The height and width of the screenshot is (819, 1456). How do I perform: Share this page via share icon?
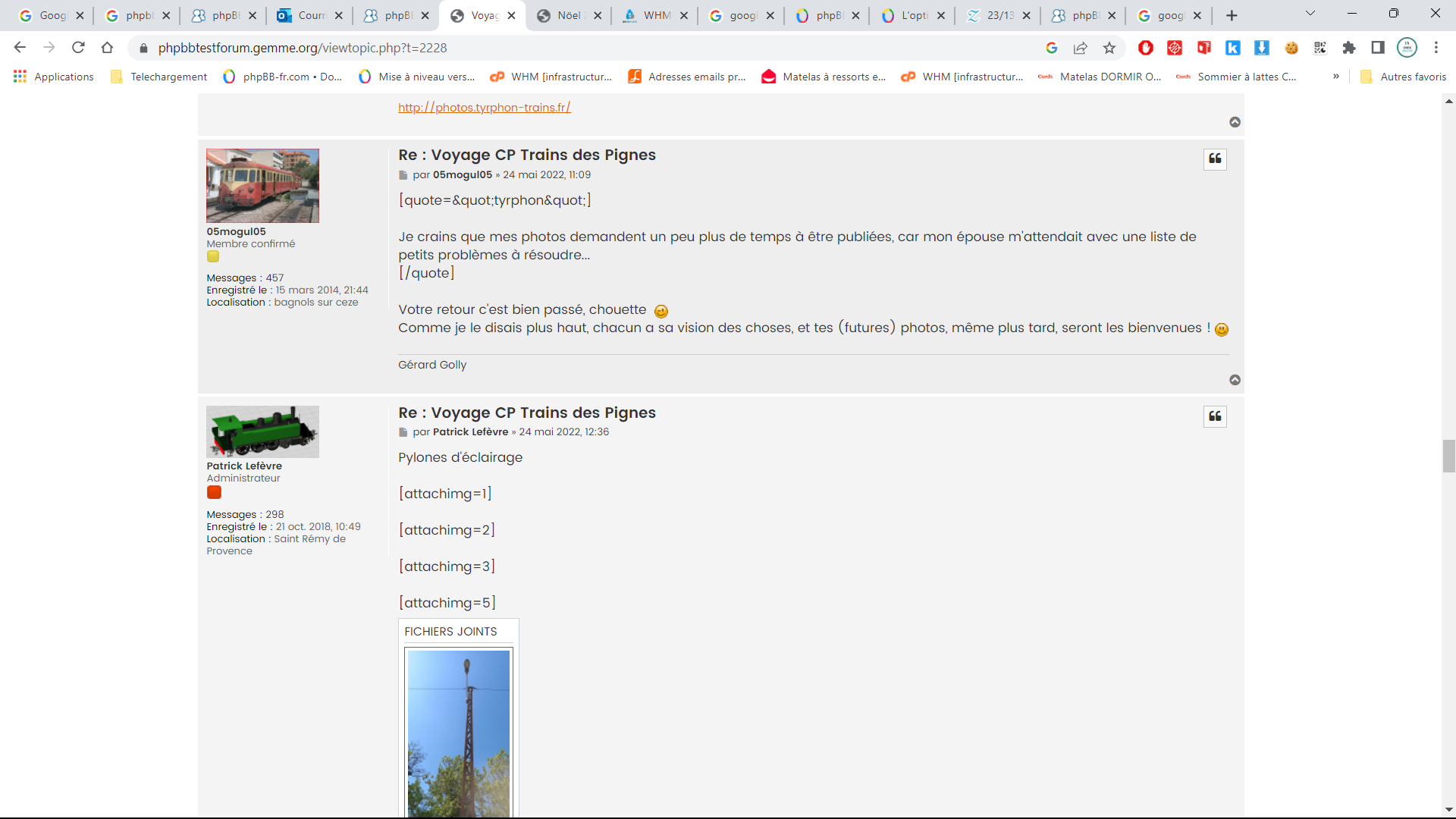tap(1081, 48)
